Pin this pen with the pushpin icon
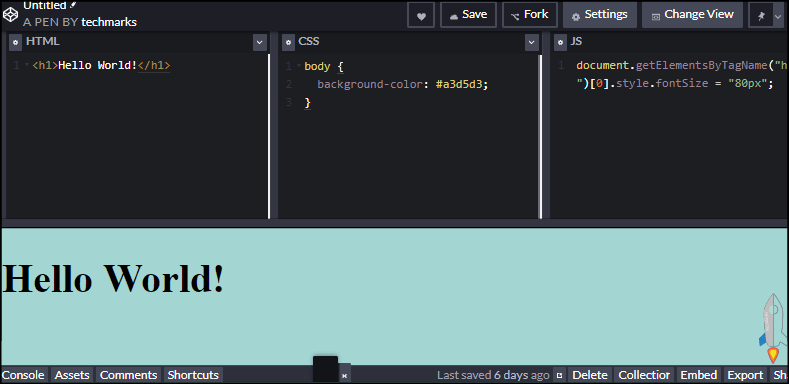The image size is (789, 384). 761,16
